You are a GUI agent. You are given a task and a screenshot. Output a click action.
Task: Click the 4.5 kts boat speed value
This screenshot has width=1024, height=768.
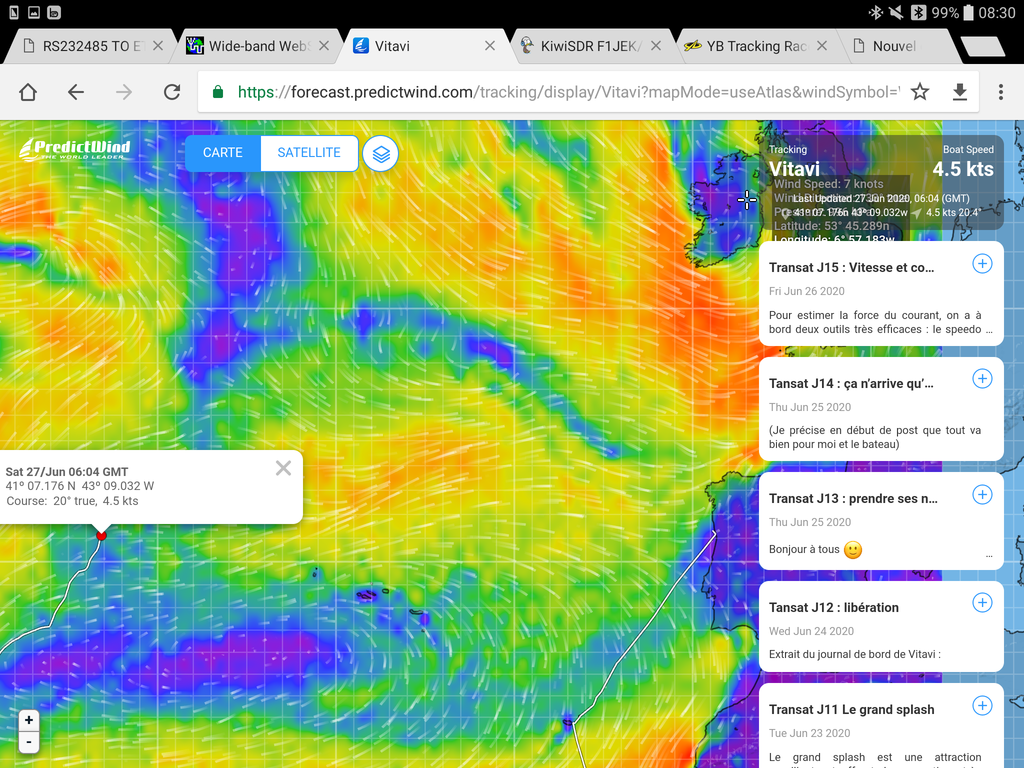coord(963,169)
